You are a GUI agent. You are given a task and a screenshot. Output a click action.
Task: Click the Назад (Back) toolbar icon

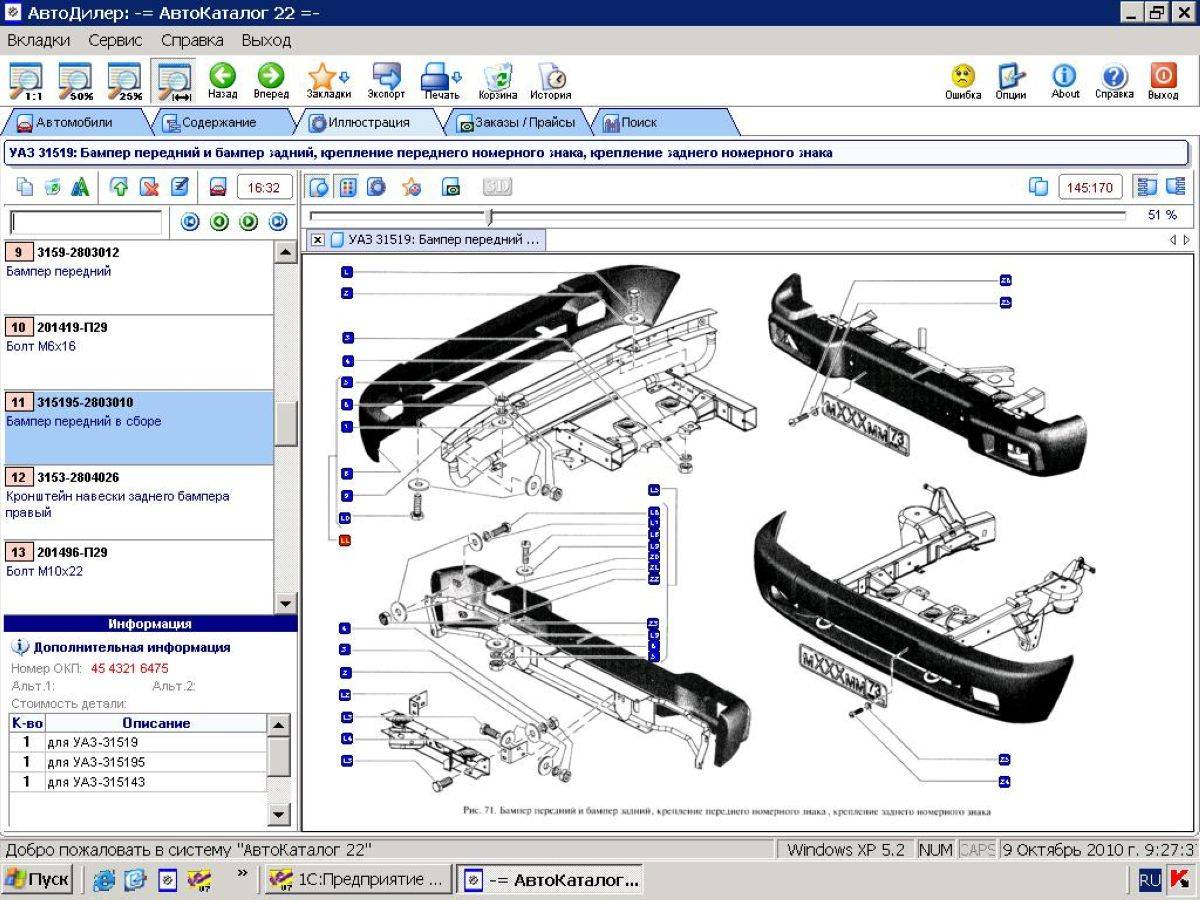222,81
